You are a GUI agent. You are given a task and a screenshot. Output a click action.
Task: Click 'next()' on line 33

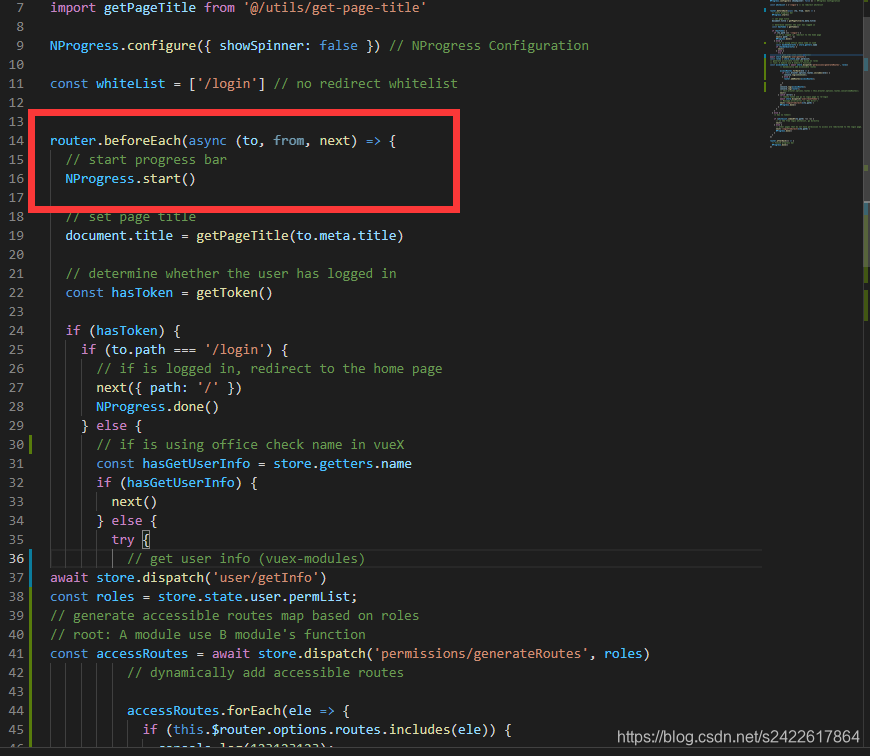click(x=134, y=502)
